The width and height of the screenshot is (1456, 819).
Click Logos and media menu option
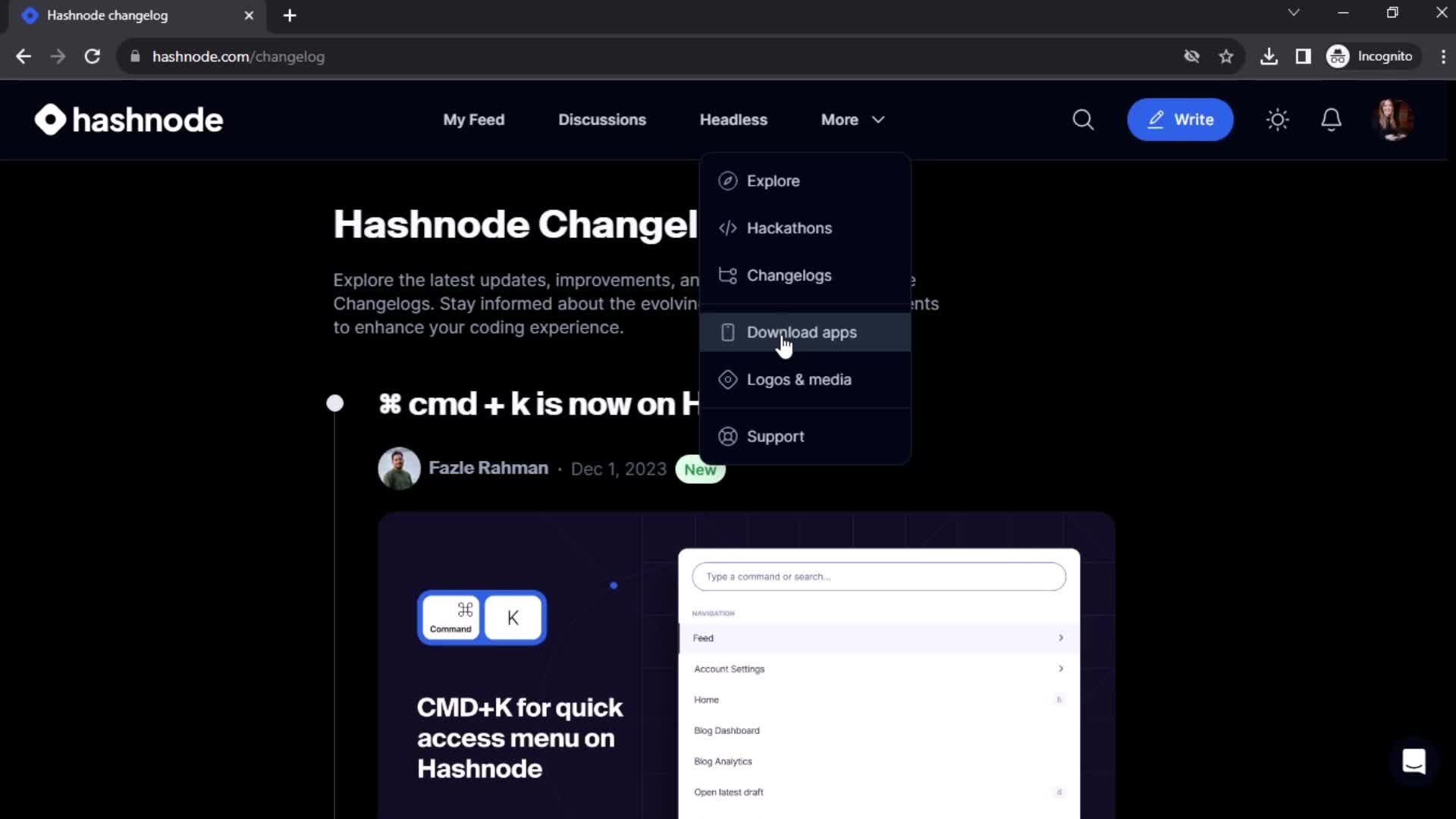point(799,379)
